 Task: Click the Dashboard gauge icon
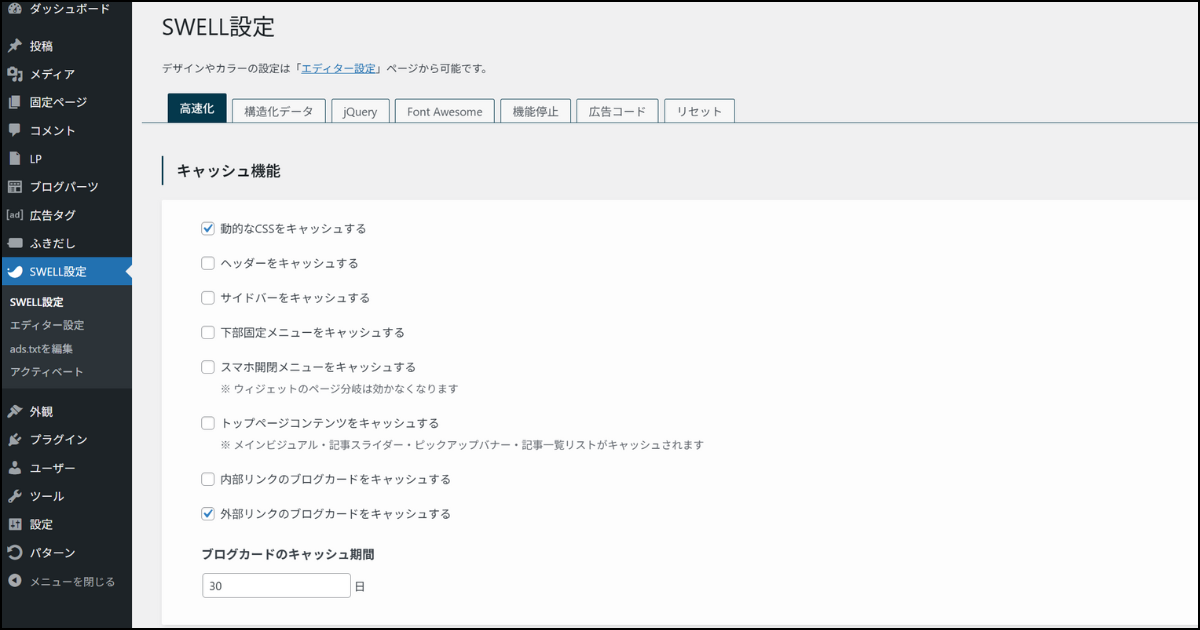15,9
